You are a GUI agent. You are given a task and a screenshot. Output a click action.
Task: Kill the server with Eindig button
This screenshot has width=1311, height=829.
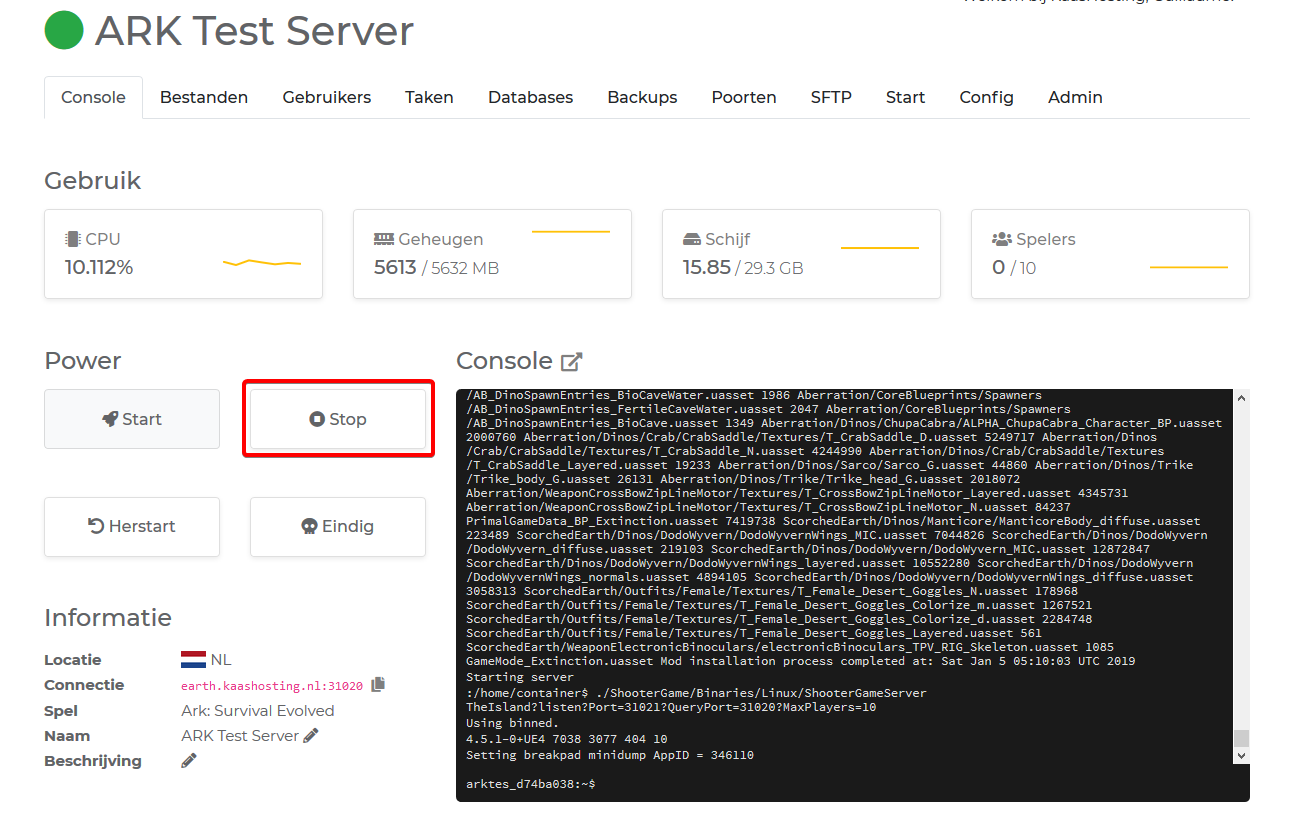coord(338,526)
